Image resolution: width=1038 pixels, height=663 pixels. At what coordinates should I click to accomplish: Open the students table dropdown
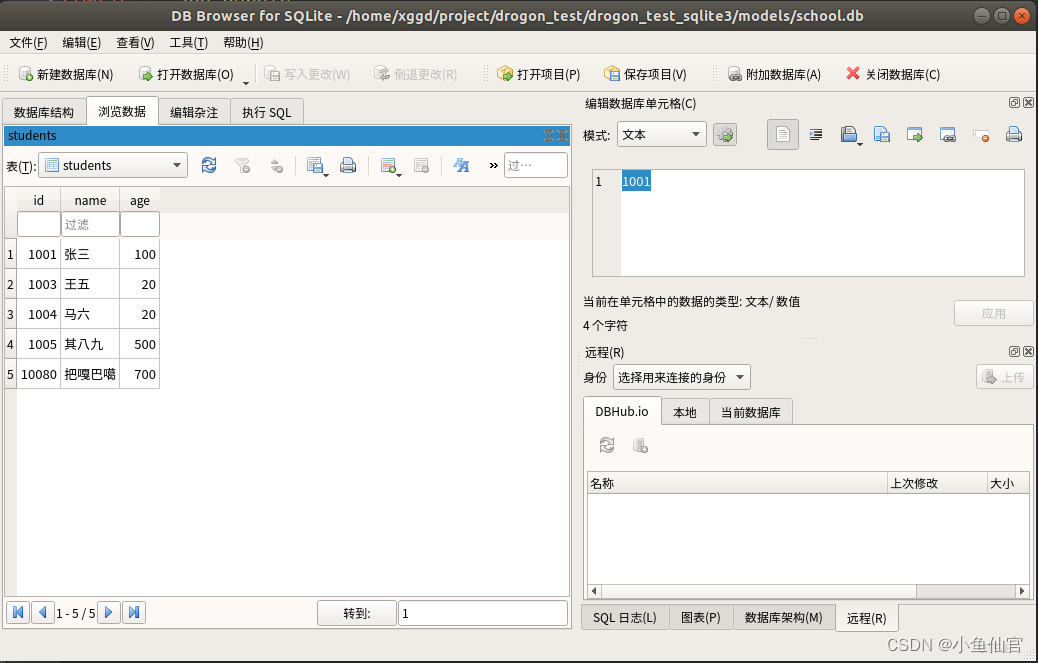(113, 165)
